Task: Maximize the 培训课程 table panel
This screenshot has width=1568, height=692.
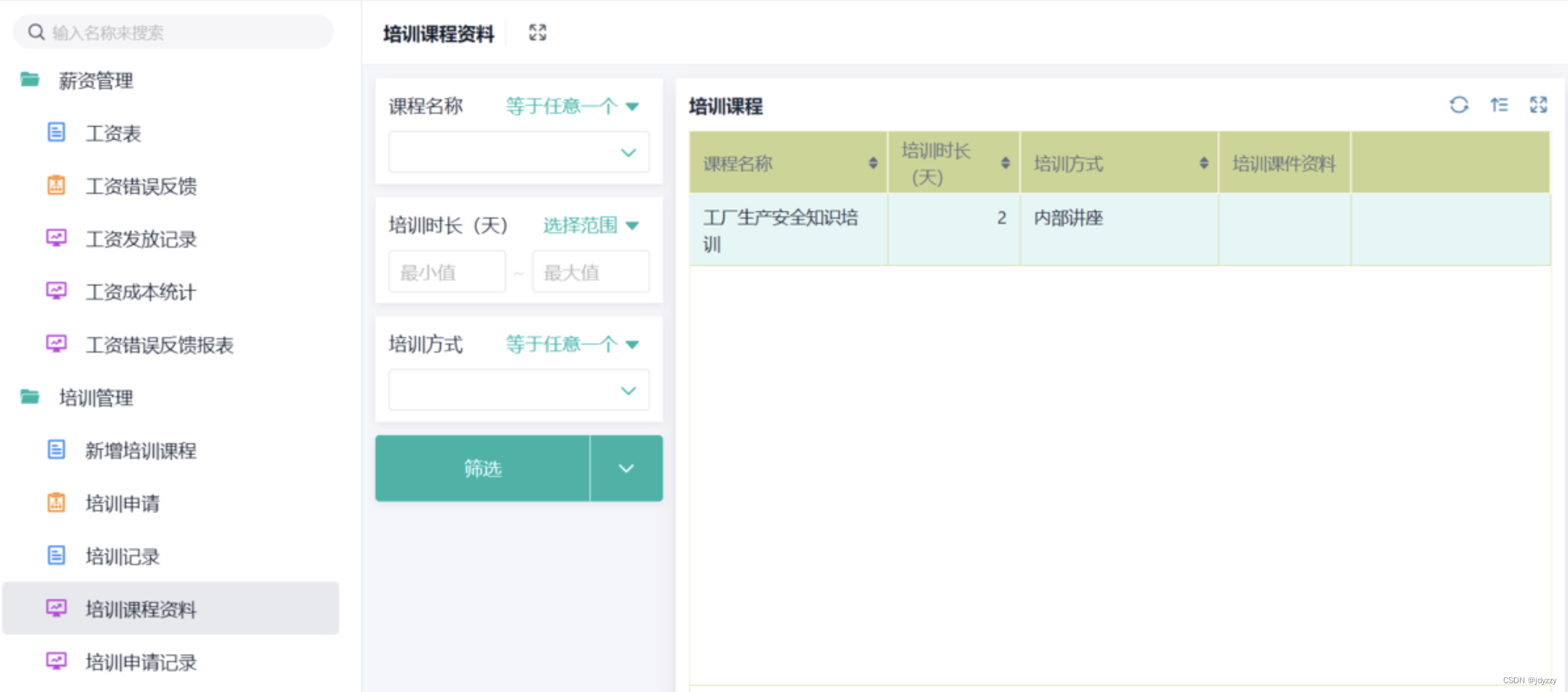Action: point(1538,105)
